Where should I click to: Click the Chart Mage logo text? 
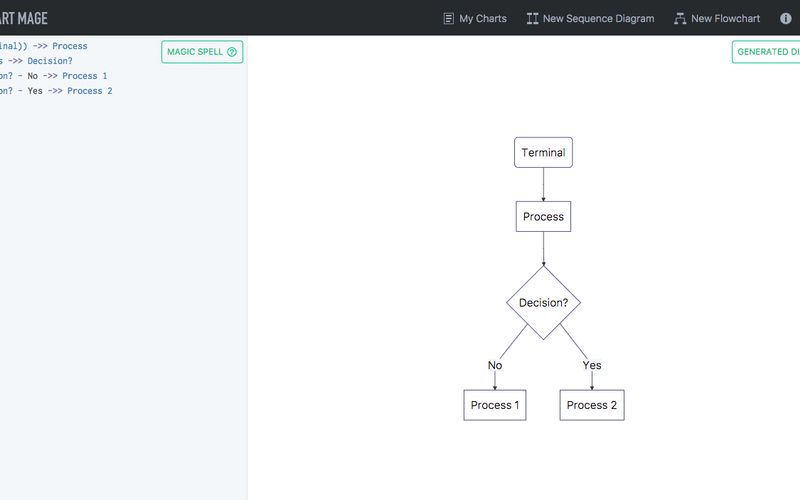pyautogui.click(x=23, y=18)
